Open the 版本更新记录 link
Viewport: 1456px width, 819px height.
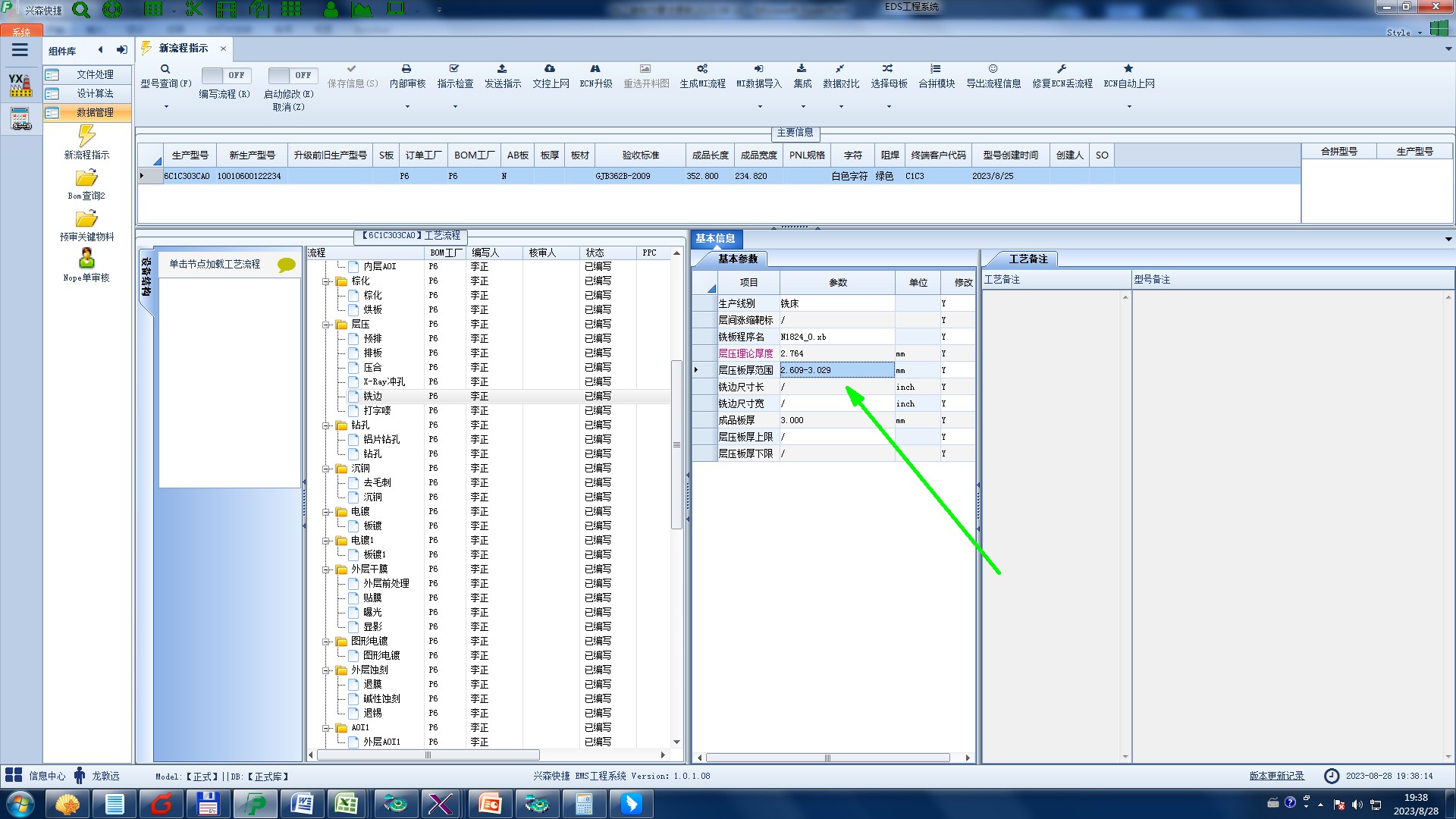[x=1277, y=776]
